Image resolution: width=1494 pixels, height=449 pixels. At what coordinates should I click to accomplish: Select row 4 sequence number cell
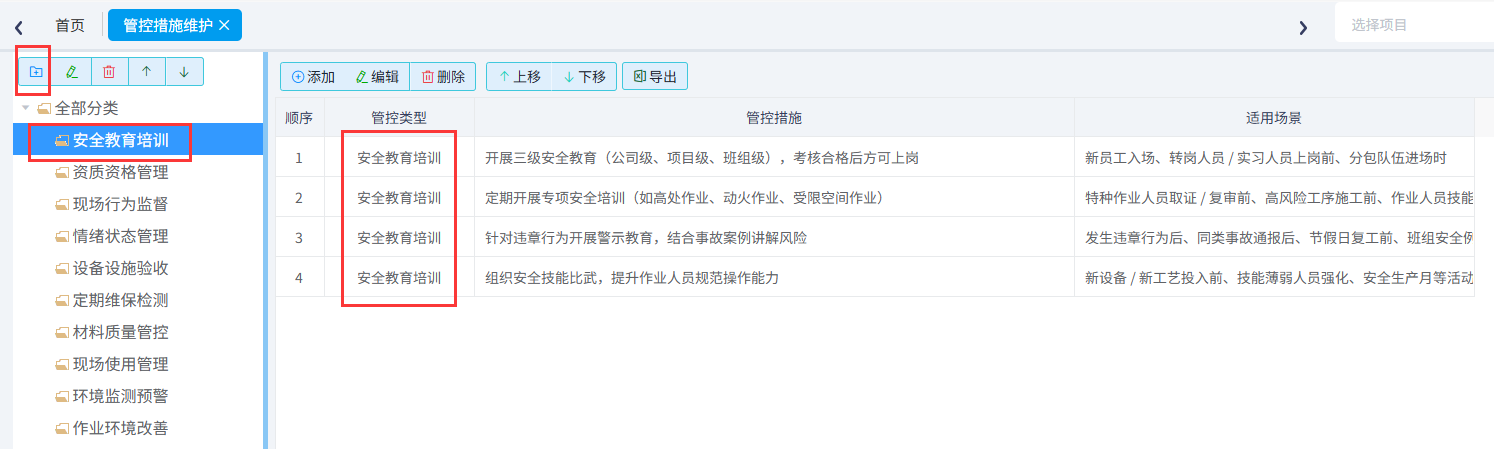click(x=299, y=277)
